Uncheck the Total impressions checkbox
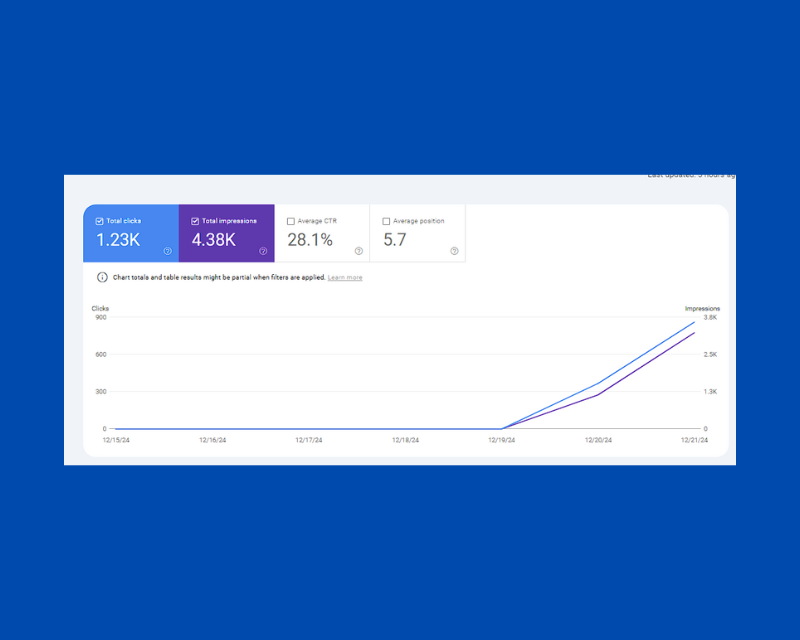800x640 pixels. (x=195, y=221)
